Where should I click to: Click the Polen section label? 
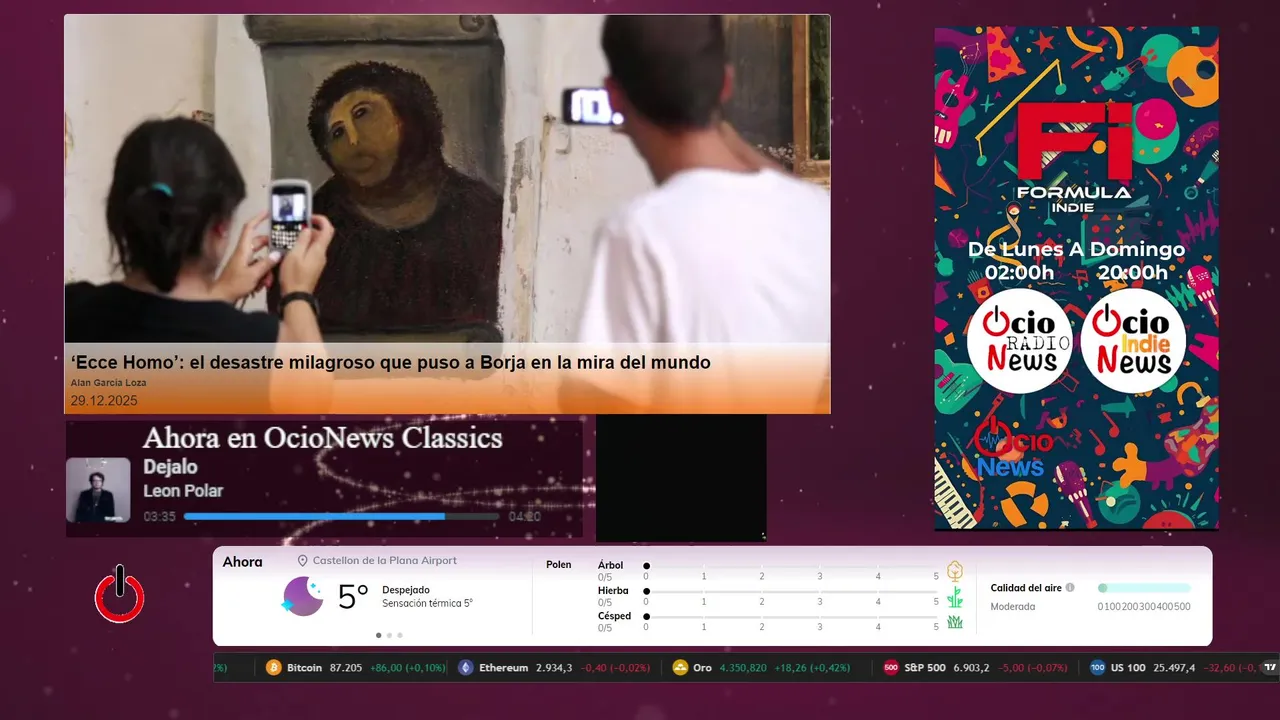point(559,565)
